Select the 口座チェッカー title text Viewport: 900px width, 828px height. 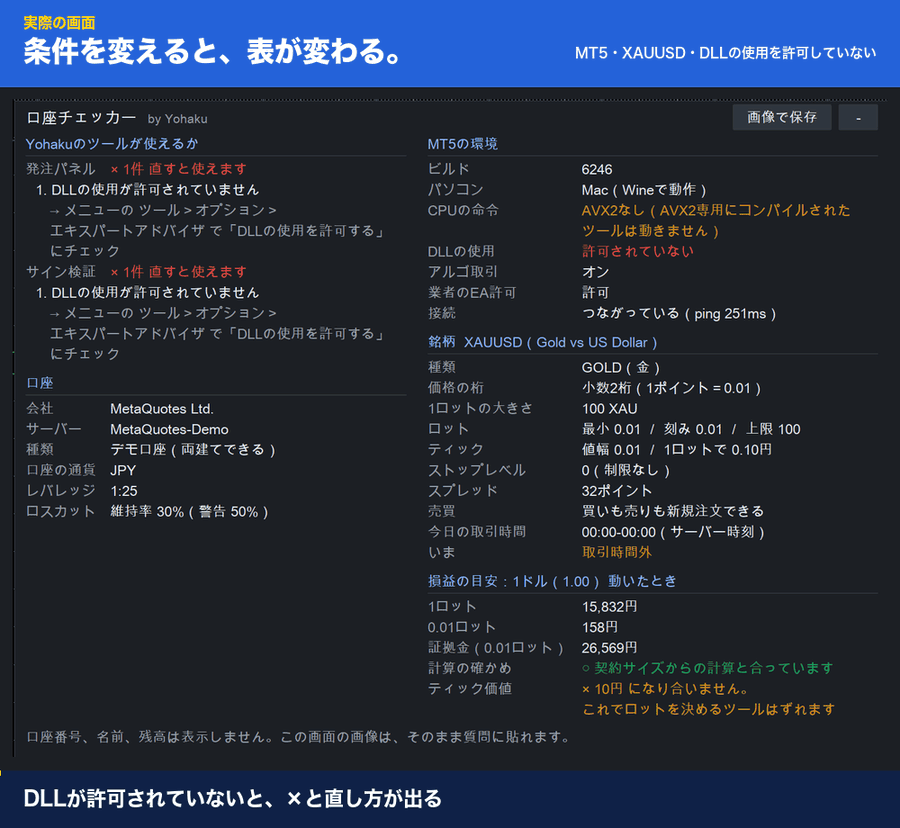(x=82, y=118)
